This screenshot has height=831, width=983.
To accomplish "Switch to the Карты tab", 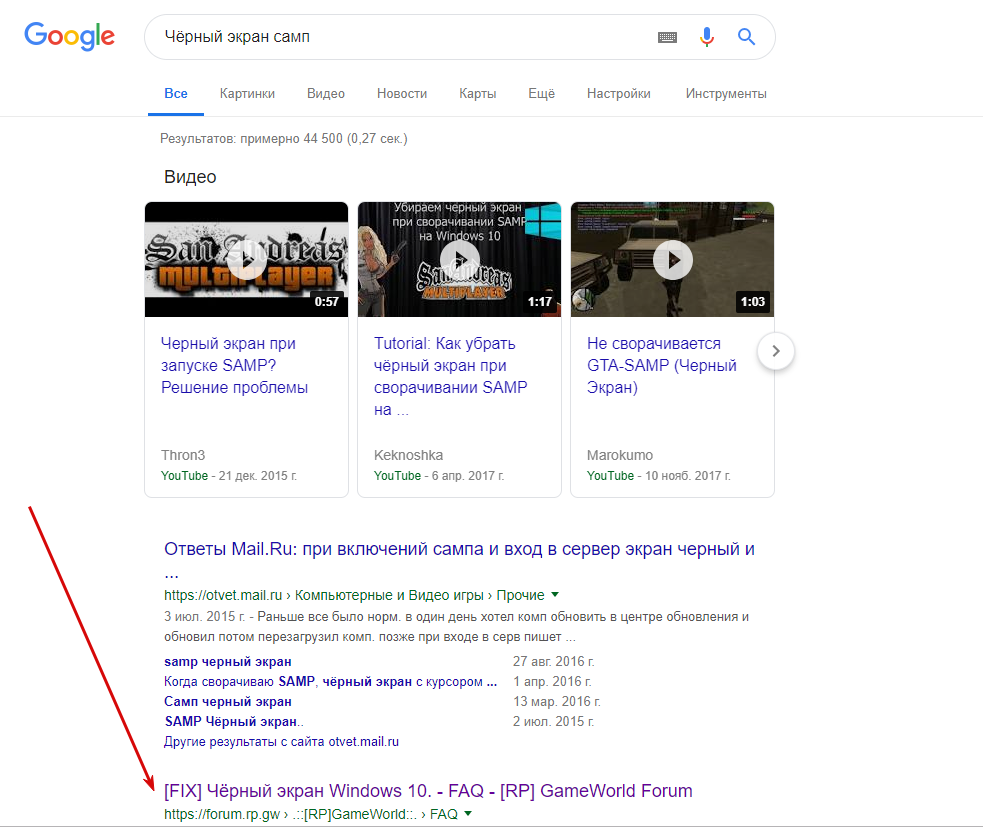I will [x=478, y=94].
